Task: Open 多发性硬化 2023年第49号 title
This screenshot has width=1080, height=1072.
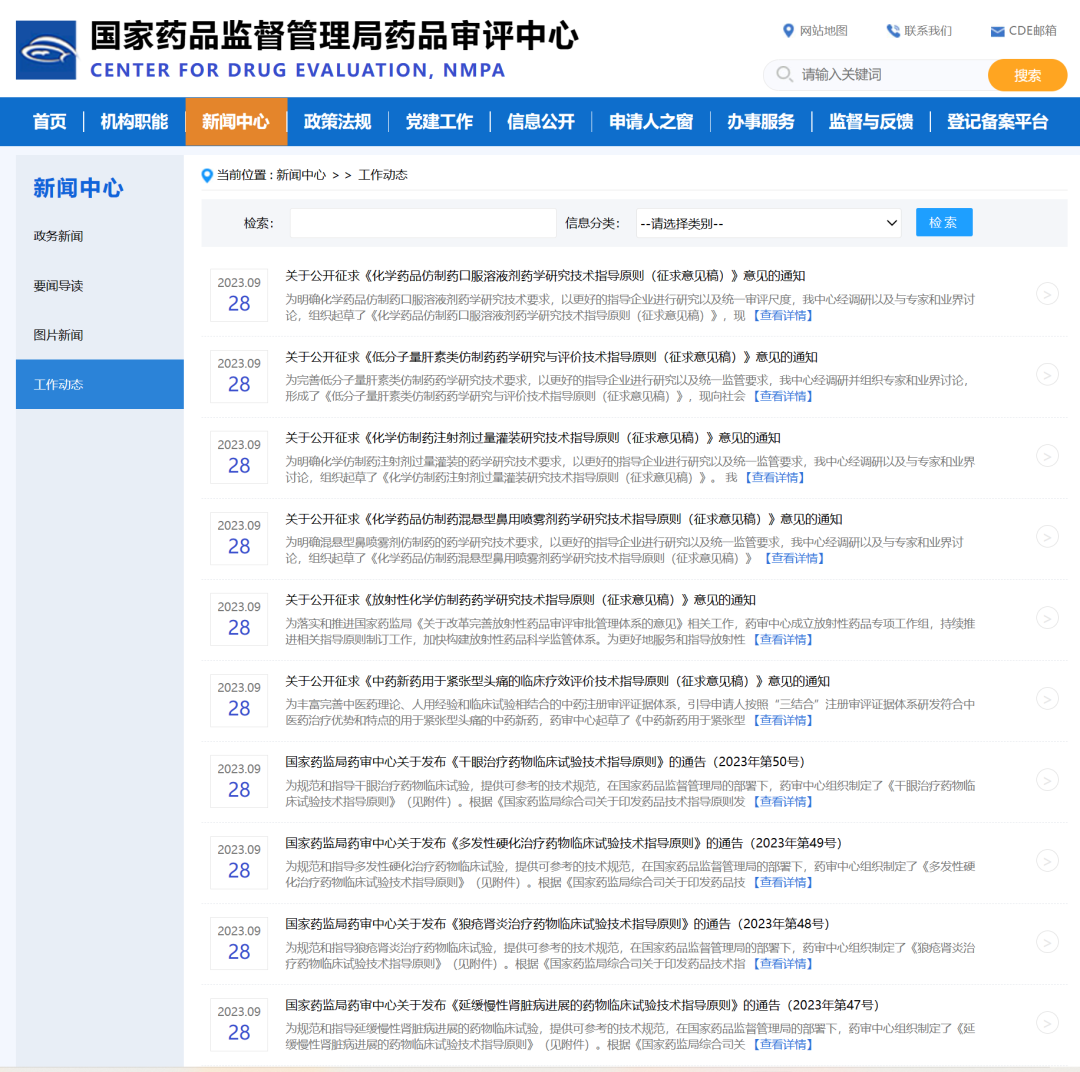Action: (x=564, y=843)
